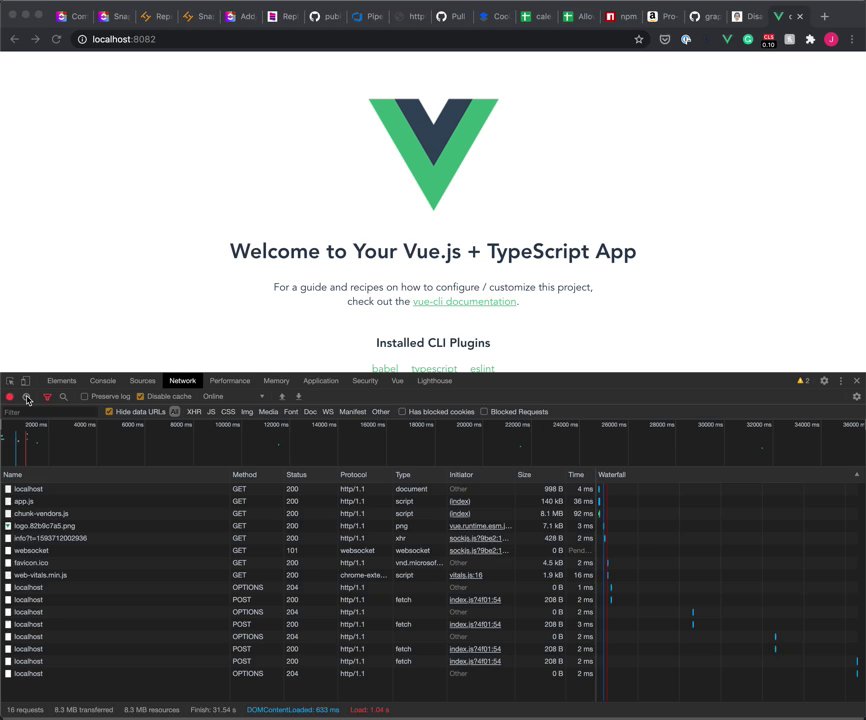Open the Vue devtools tab
Image resolution: width=866 pixels, height=720 pixels.
[398, 381]
